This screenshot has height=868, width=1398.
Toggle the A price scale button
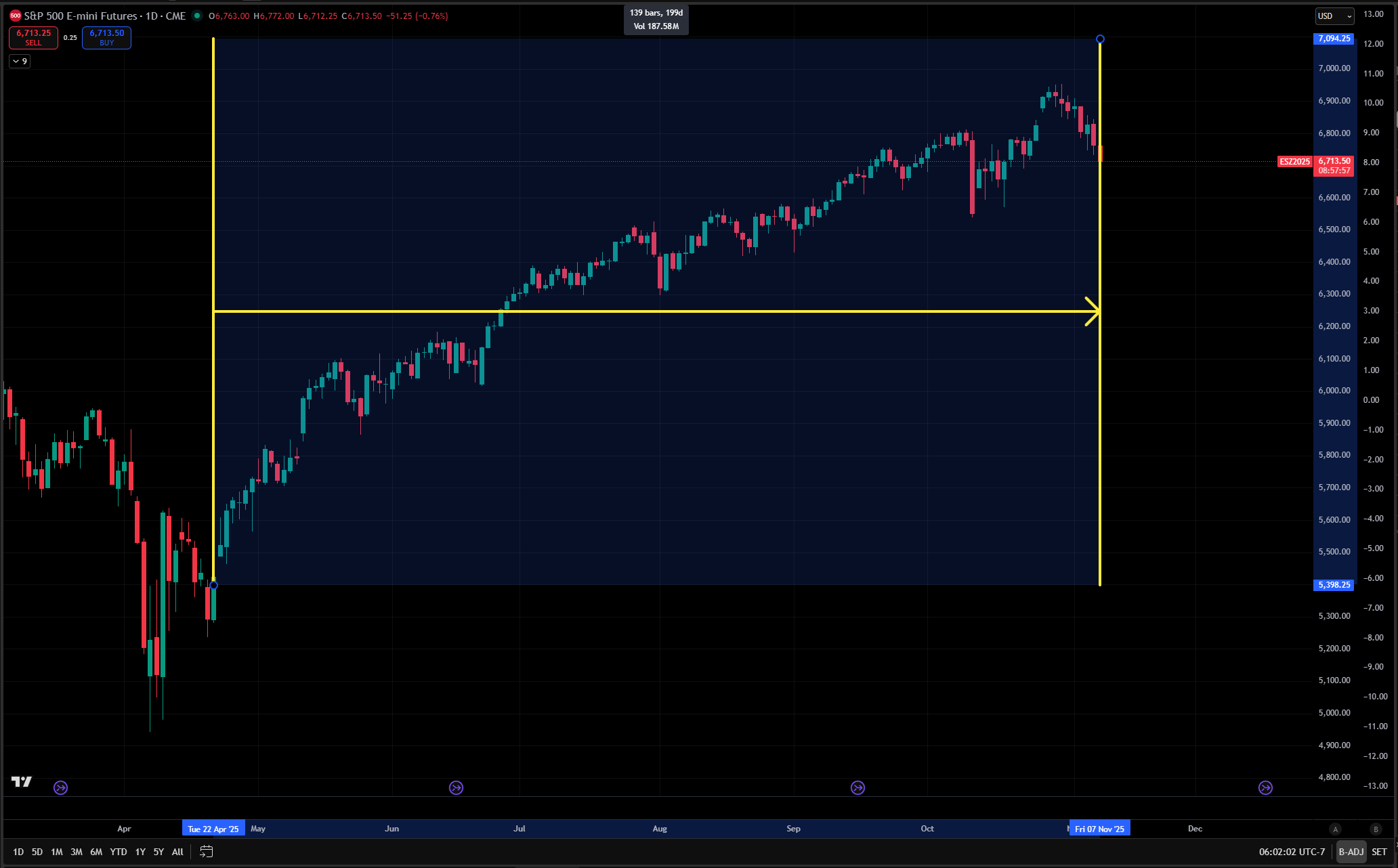click(x=1335, y=829)
